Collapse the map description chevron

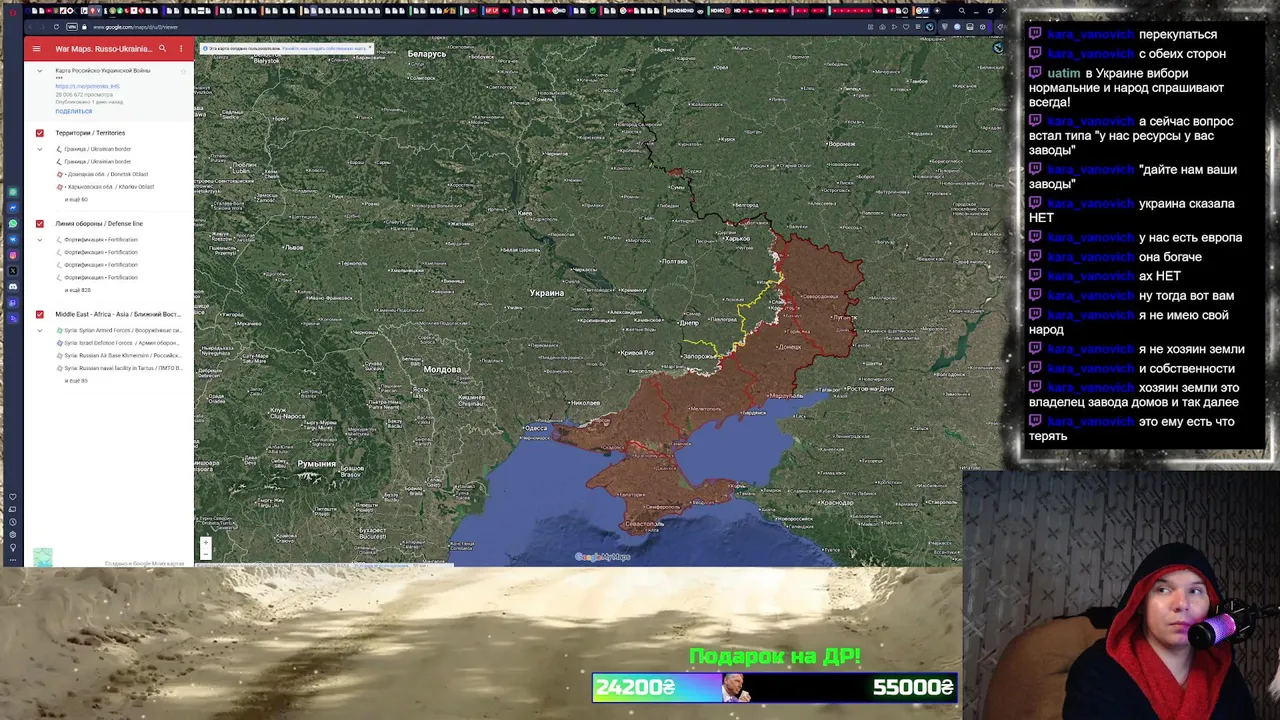40,71
